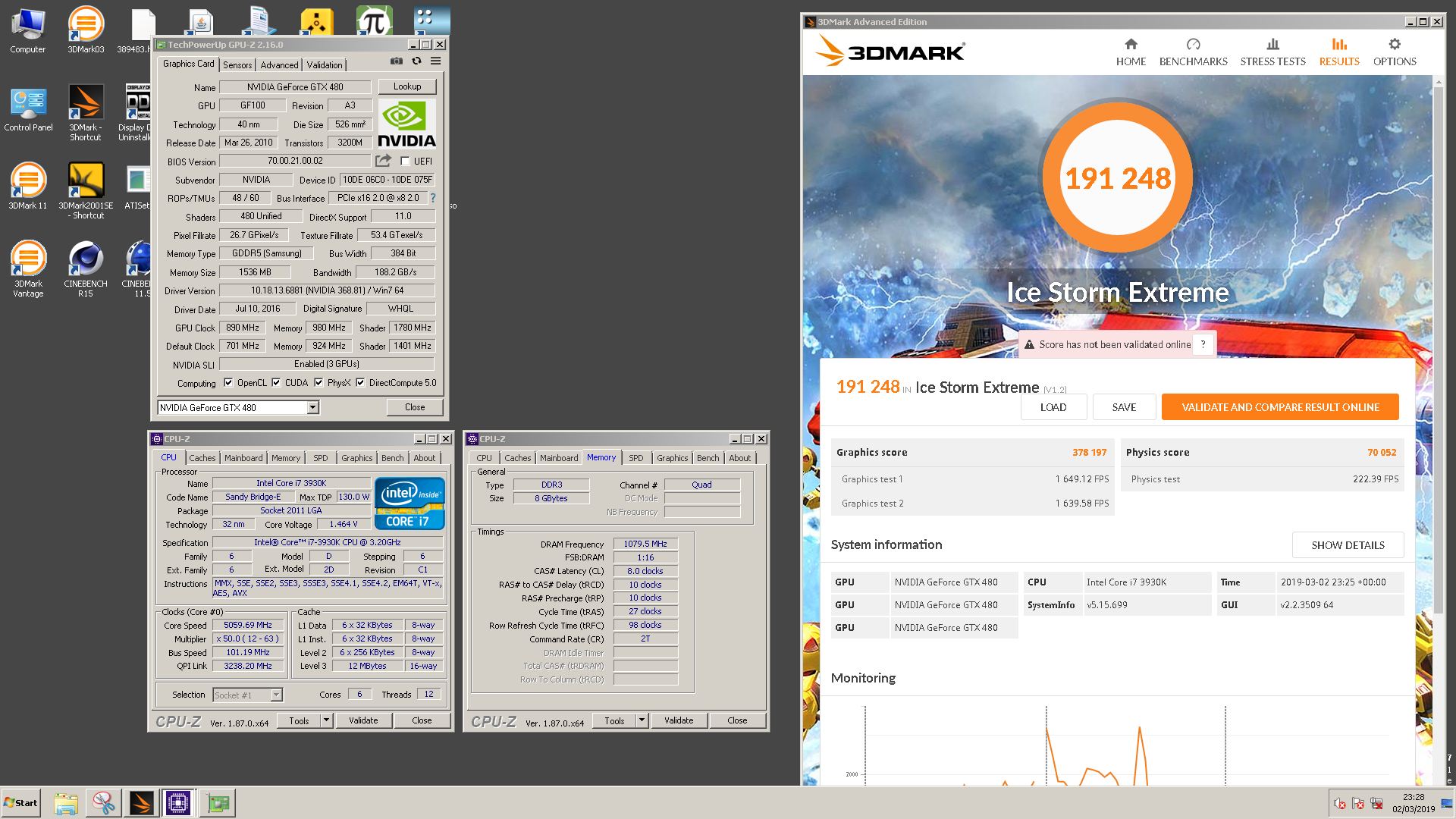Open the Socket #1 selection dropdown
Image resolution: width=1456 pixels, height=819 pixels.
tap(276, 695)
